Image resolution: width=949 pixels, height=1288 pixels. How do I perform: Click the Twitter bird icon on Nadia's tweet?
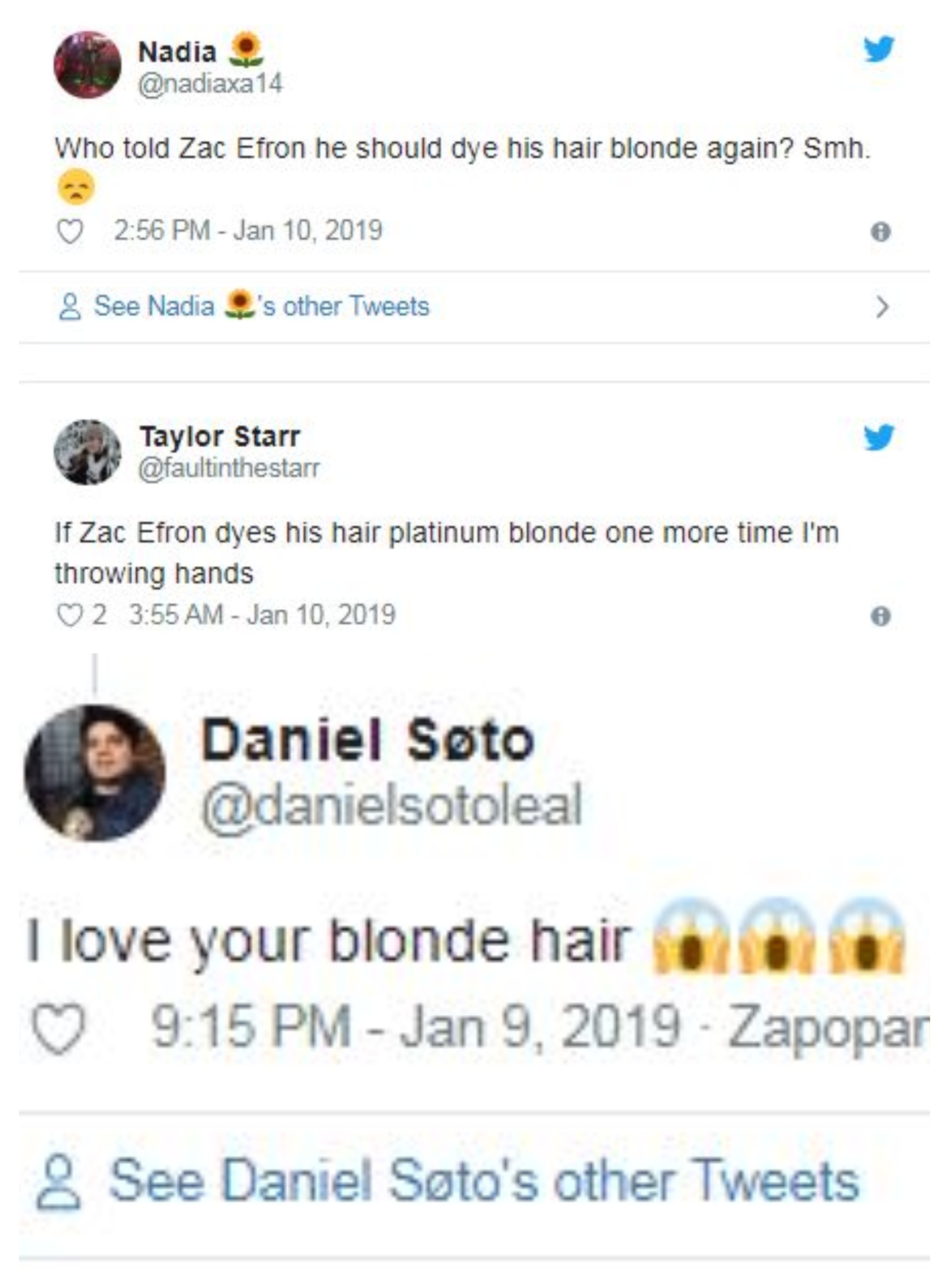879,48
